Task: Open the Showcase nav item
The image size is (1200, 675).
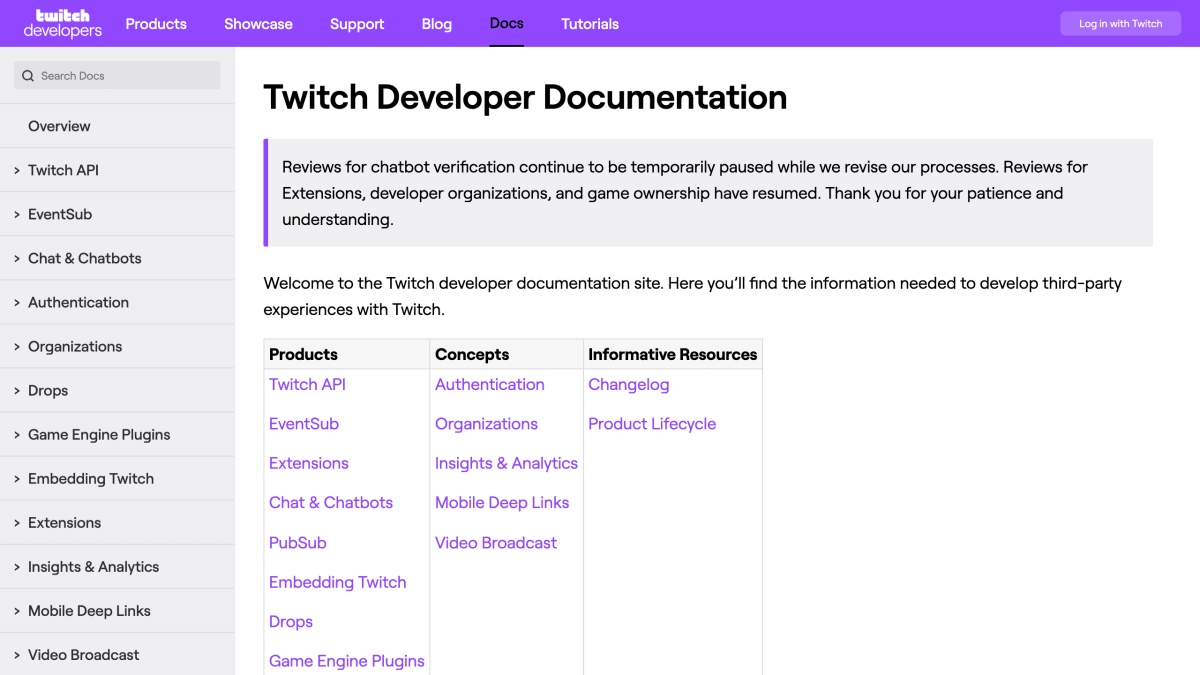Action: [258, 24]
